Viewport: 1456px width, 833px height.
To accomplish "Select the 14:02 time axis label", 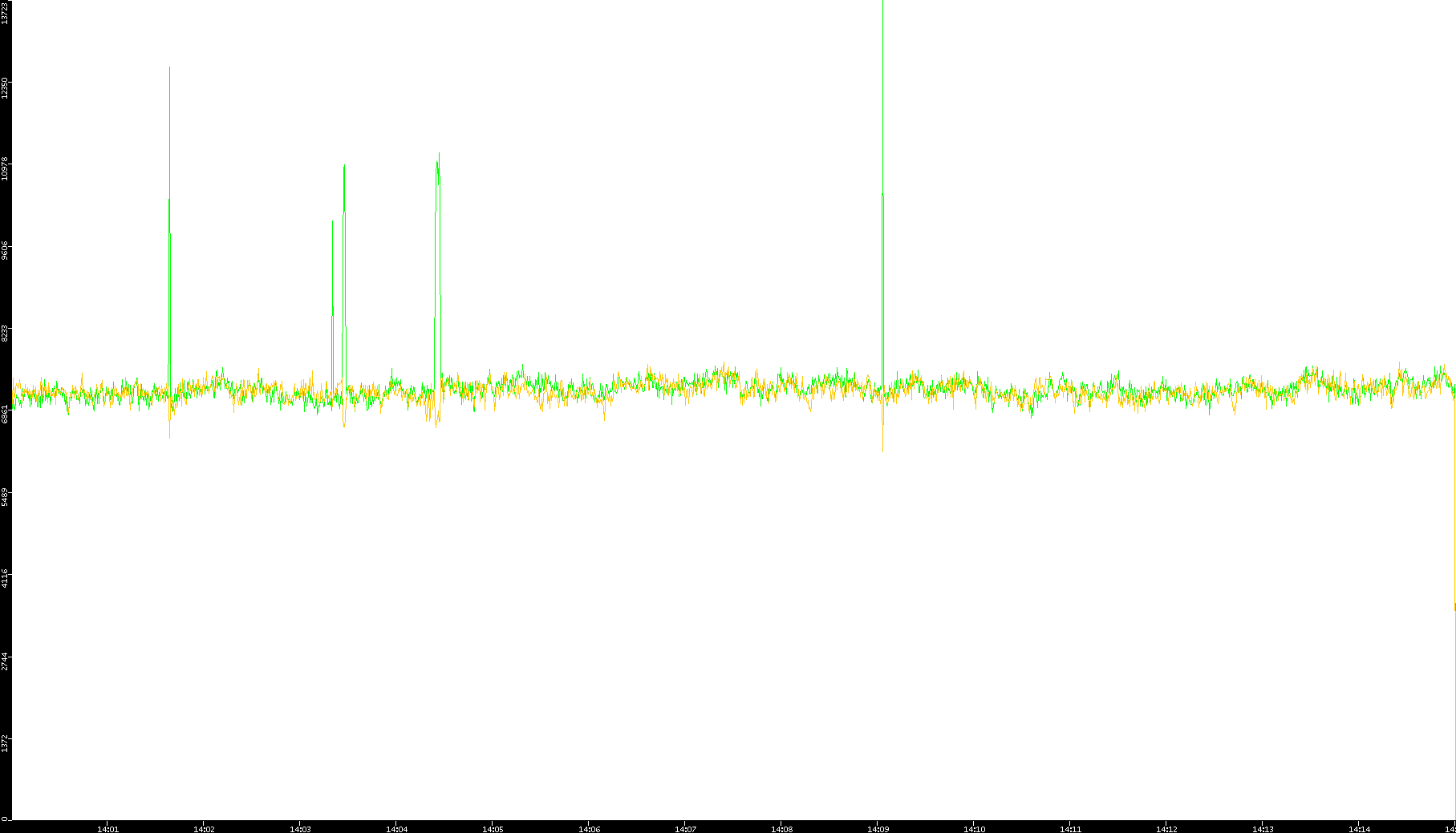I will 204,829.
